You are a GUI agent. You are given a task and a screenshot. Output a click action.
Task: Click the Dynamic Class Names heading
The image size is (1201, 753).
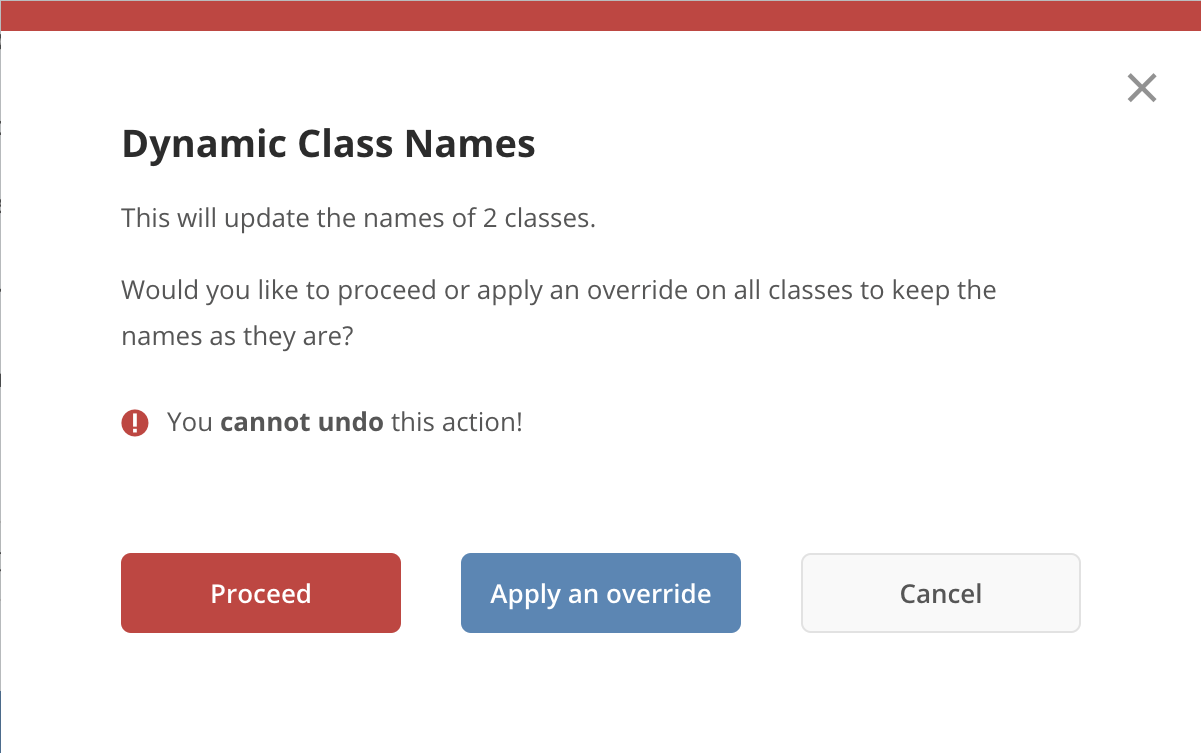(x=328, y=143)
